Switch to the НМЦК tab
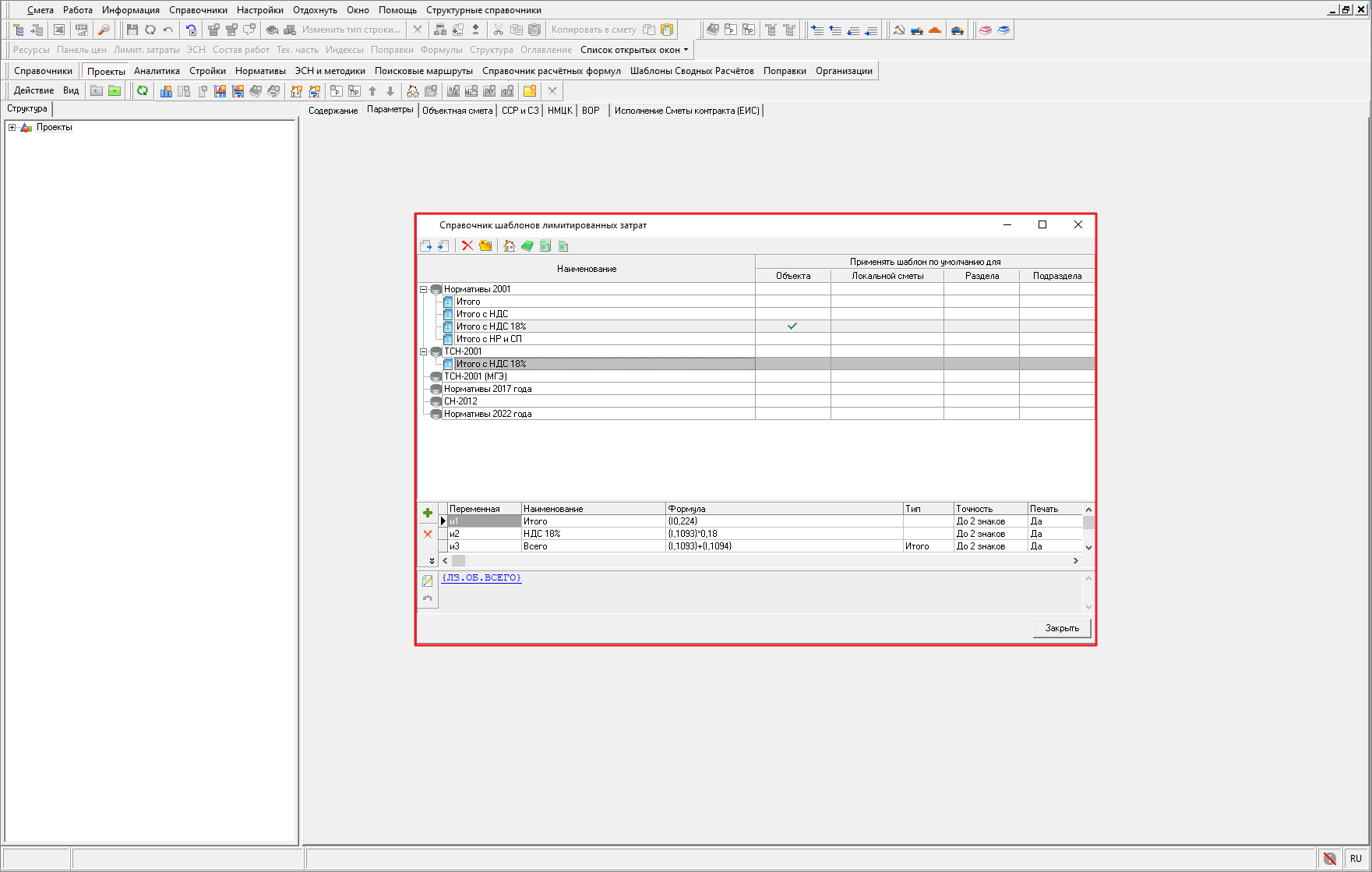This screenshot has height=872, width=1372. (x=559, y=111)
